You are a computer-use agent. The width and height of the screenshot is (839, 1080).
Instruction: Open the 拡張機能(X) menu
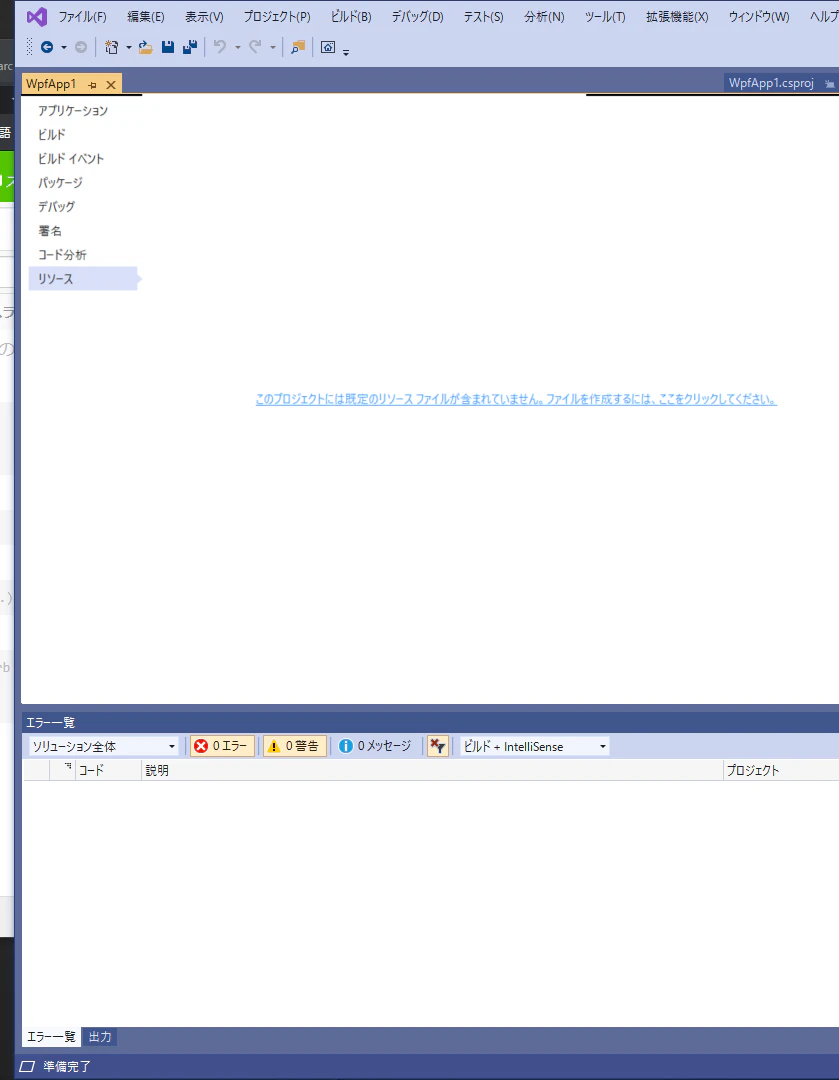(x=677, y=17)
